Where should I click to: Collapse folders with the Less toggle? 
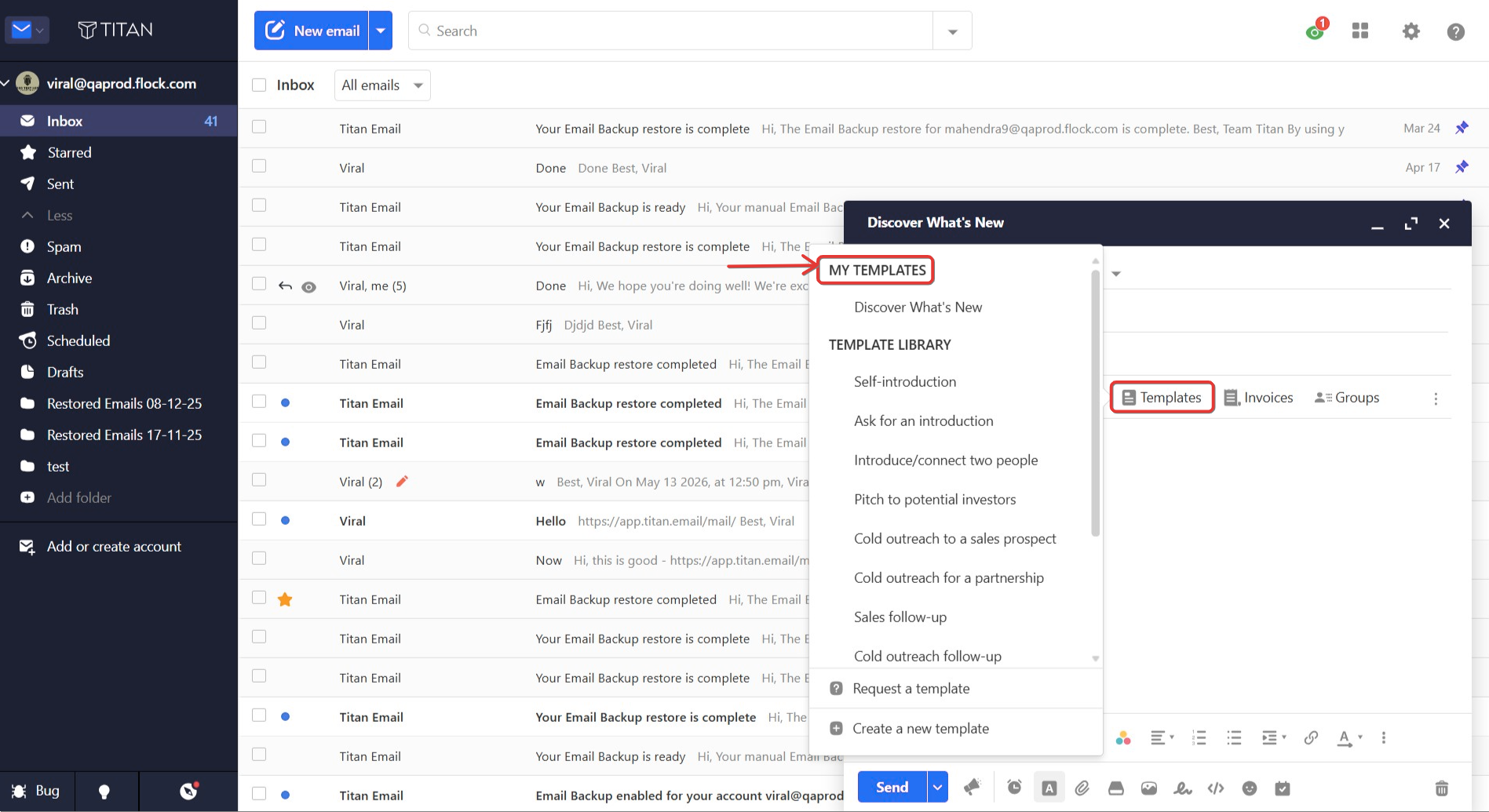[x=47, y=215]
